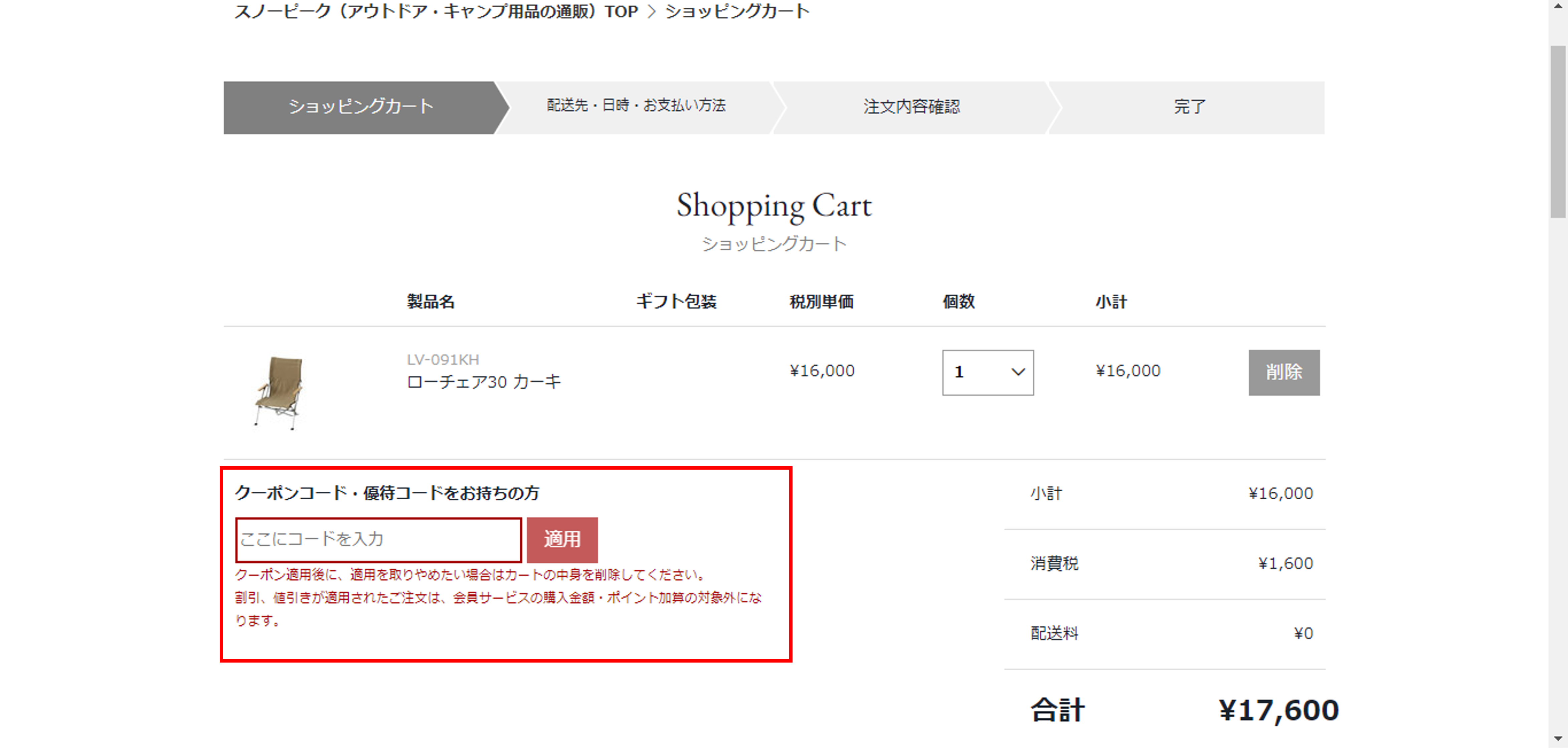Click the 個数 column header

coord(959,302)
